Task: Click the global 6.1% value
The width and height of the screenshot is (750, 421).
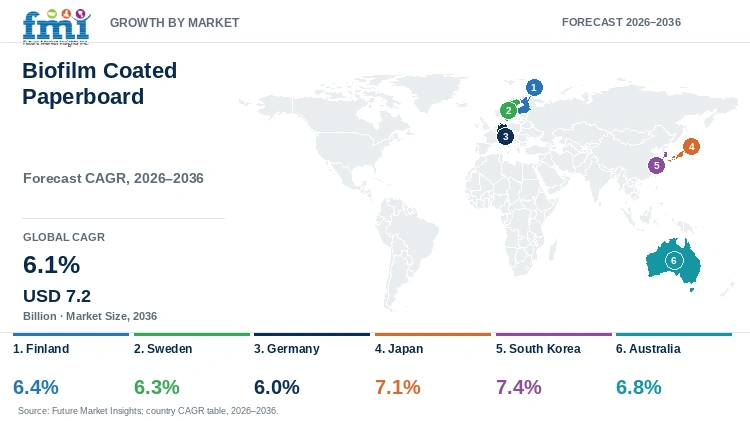Action: pyautogui.click(x=52, y=265)
